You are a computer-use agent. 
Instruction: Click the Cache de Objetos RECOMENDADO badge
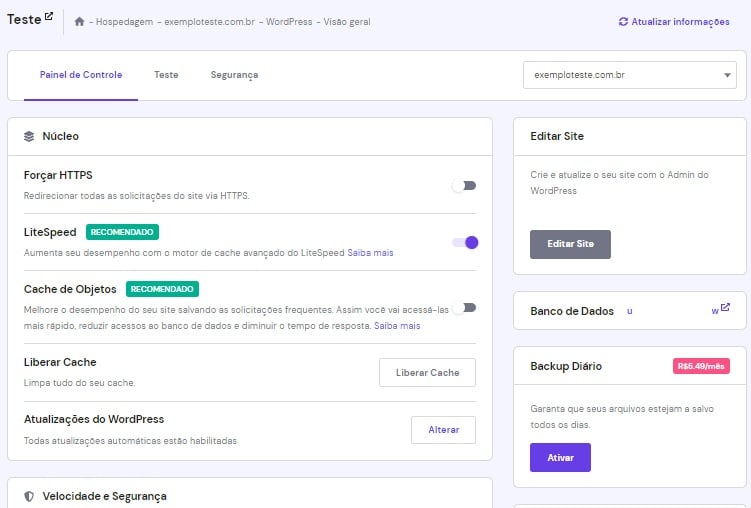[162, 289]
